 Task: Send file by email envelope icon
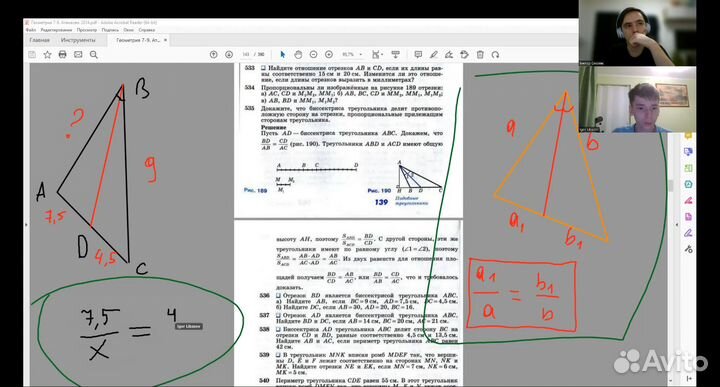point(78,55)
